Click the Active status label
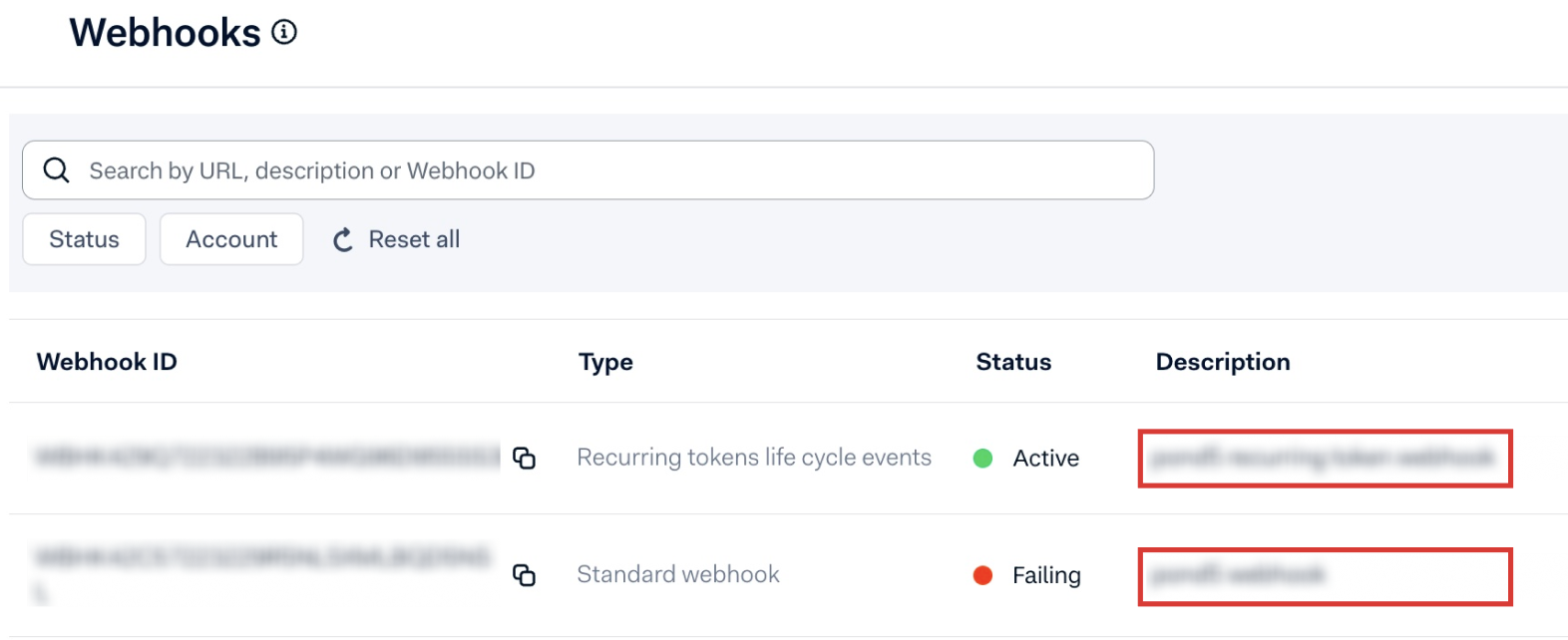The image size is (1568, 640). (1046, 459)
